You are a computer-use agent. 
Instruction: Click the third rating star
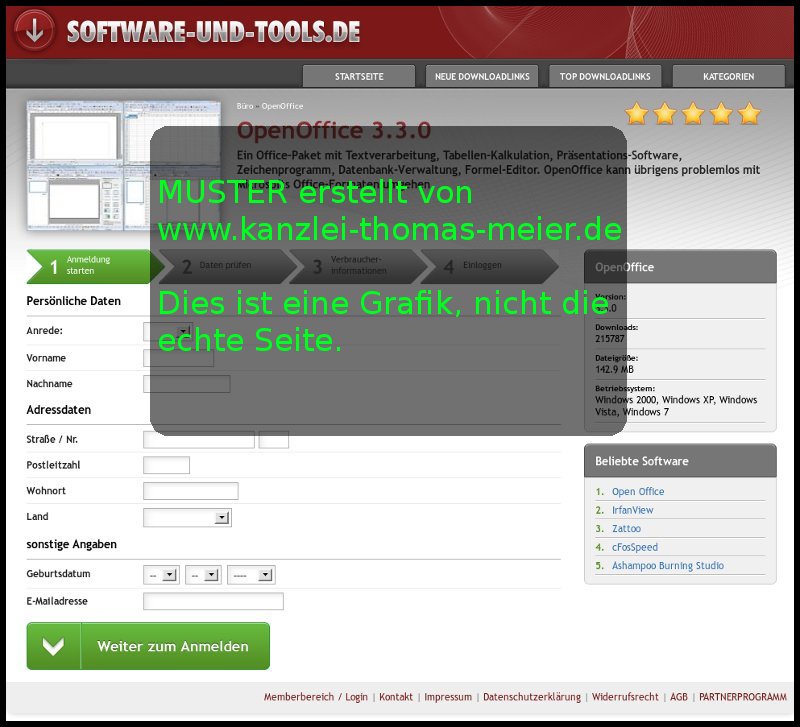click(x=693, y=113)
